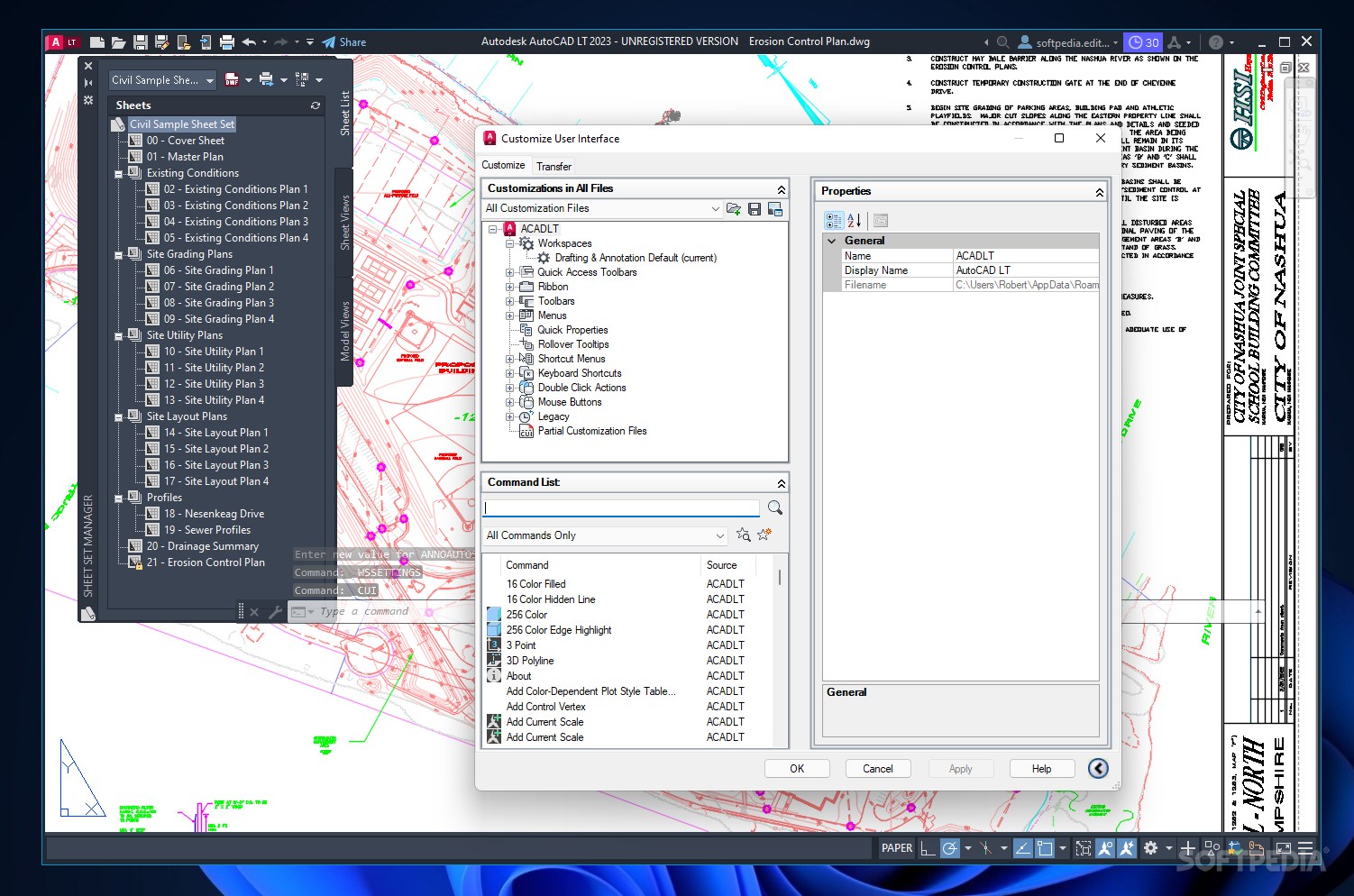Collapse the General section in Properties
Viewport: 1354px width, 896px height.
pos(831,241)
